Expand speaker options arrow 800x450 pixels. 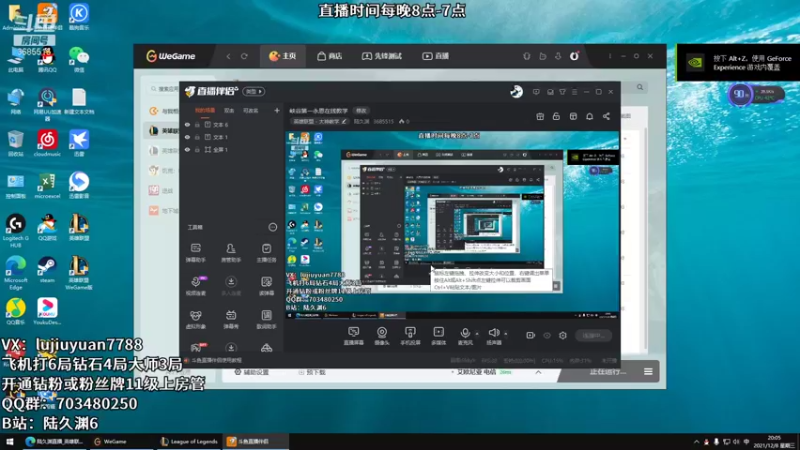(506, 334)
